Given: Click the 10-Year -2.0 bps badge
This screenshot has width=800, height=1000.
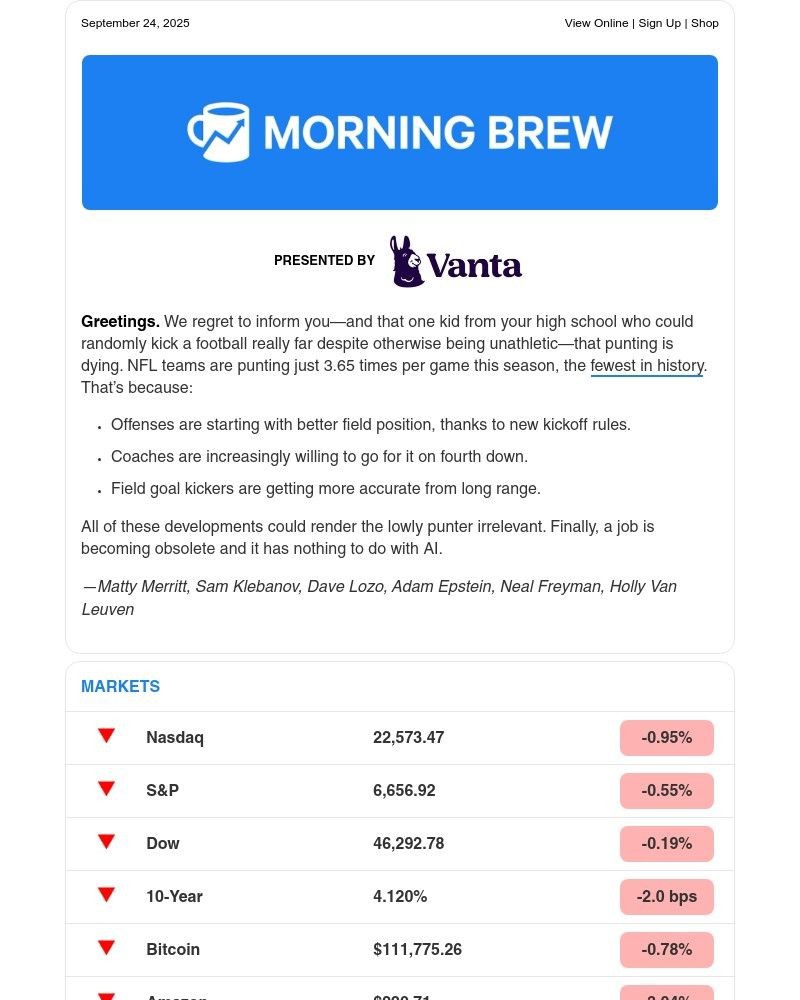Looking at the screenshot, I should pos(666,897).
